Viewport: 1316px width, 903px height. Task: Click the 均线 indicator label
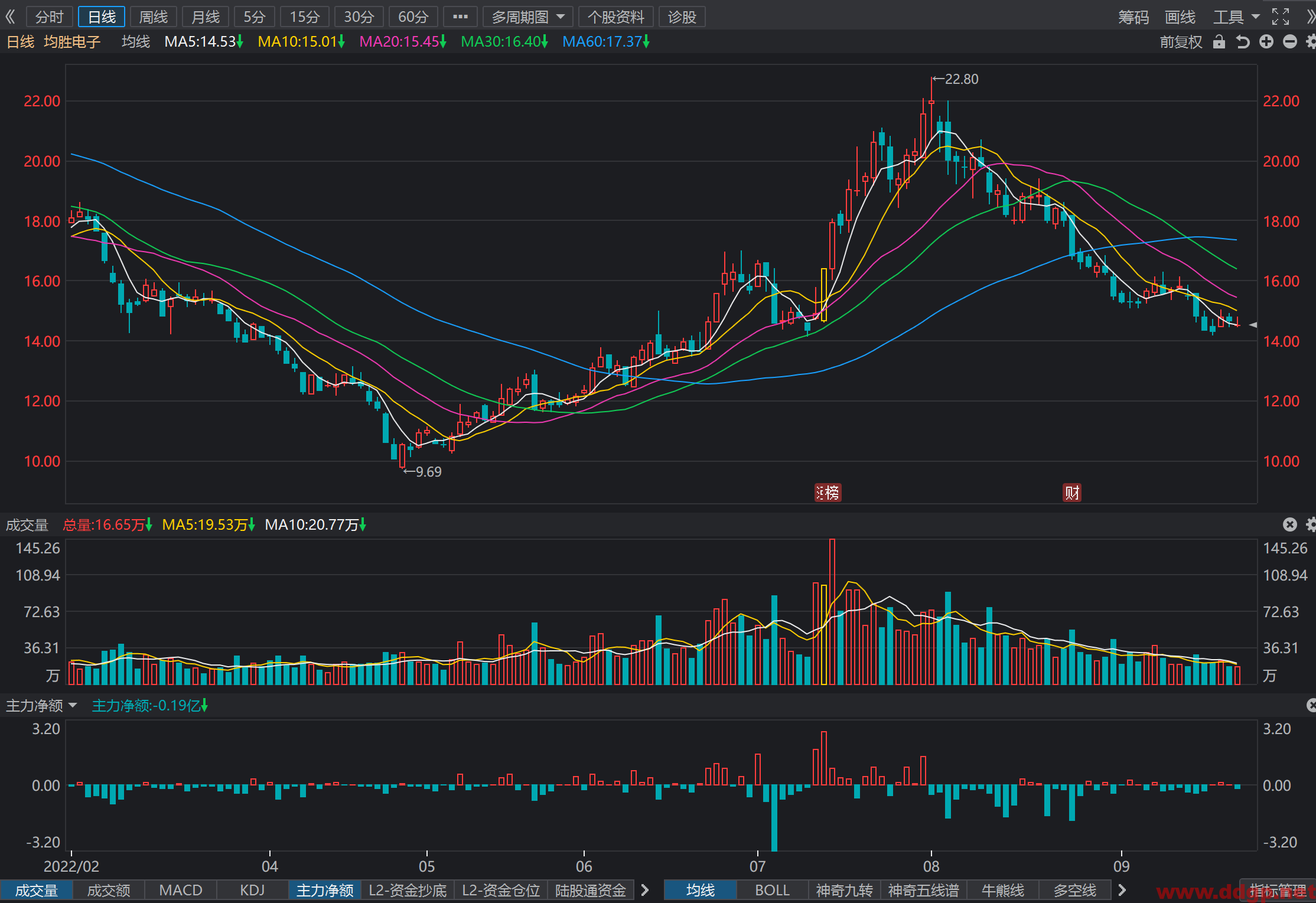click(136, 42)
